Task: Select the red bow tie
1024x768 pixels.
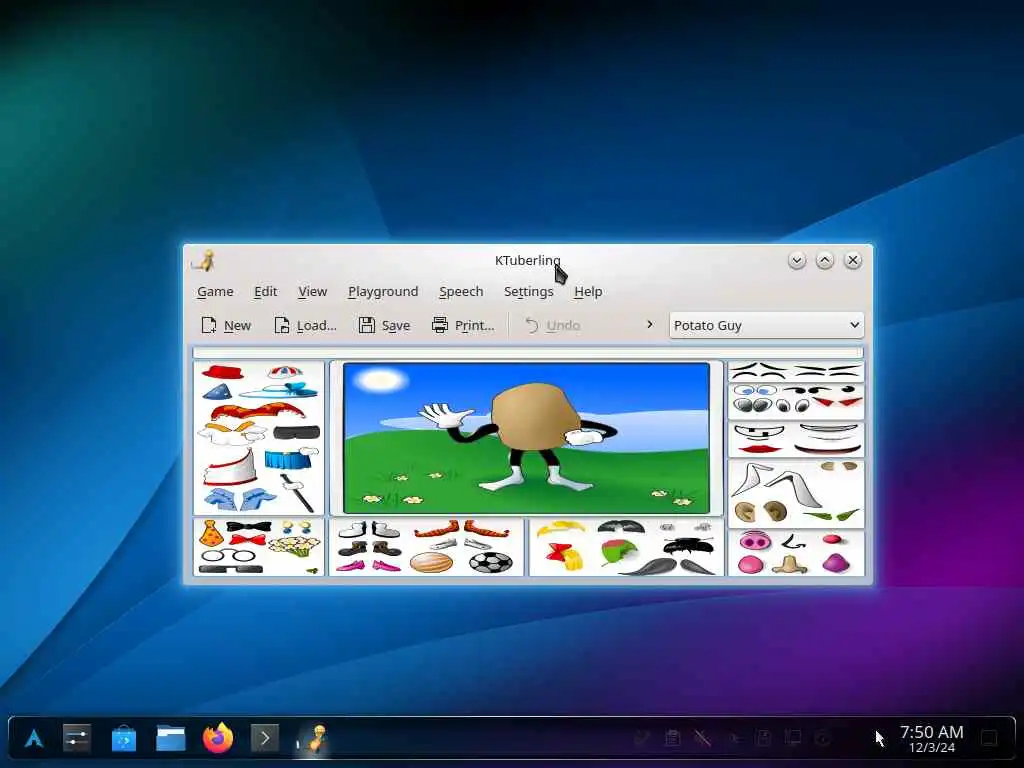Action: (x=248, y=540)
